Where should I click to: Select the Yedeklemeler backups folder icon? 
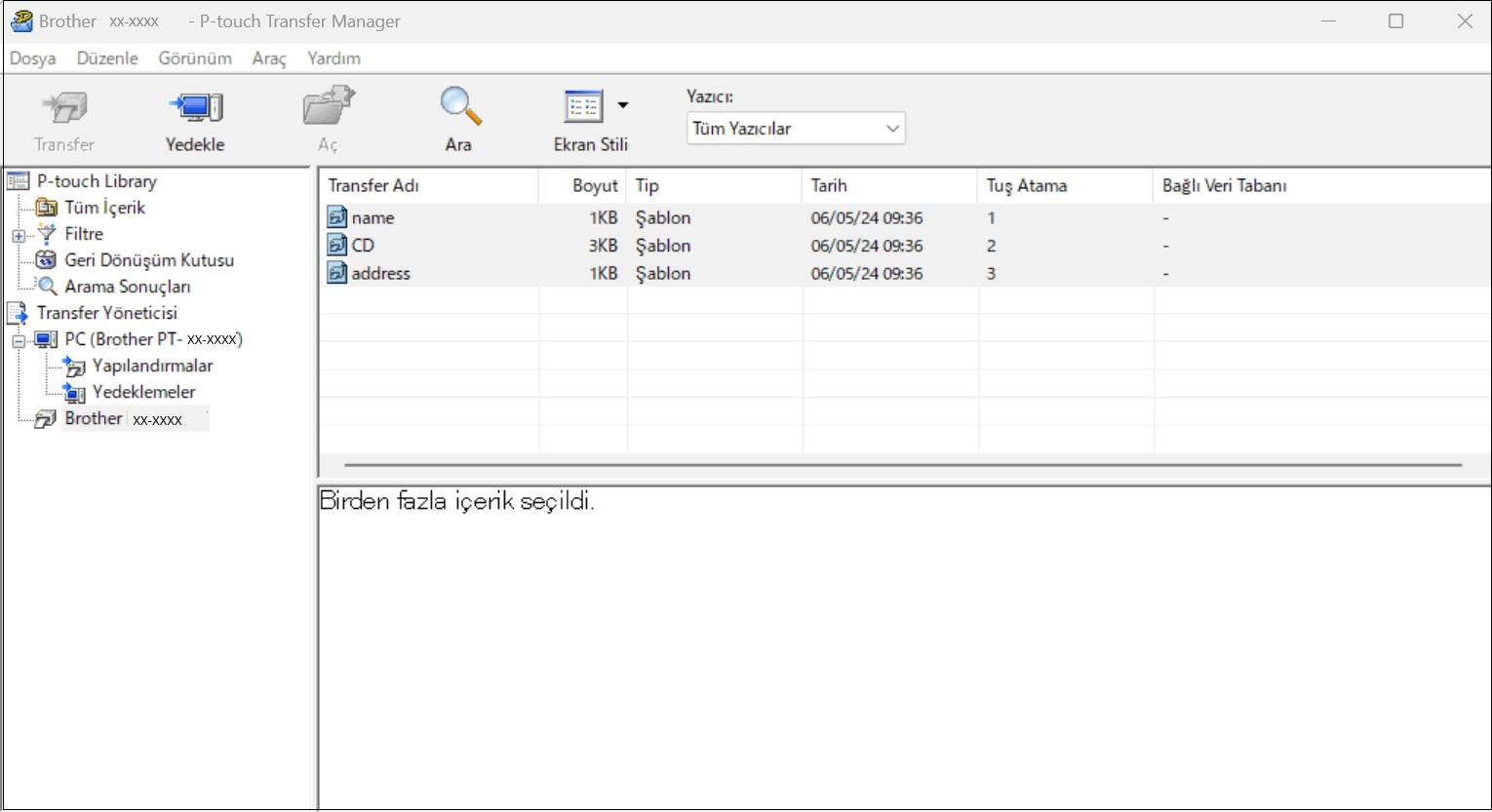click(x=74, y=393)
